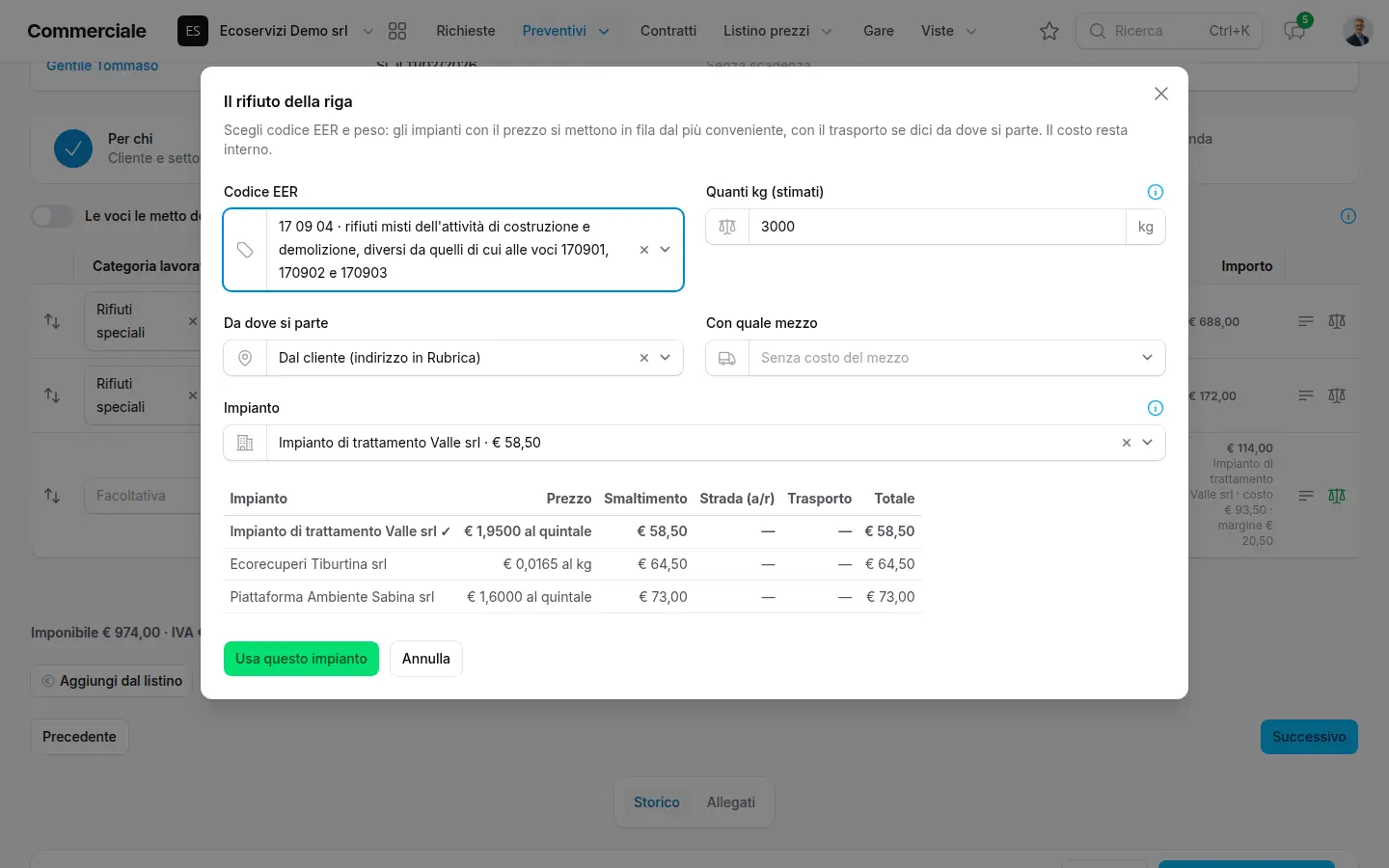Click the scale icon on the € 172,00 row
The height and width of the screenshot is (868, 1389).
click(1337, 395)
